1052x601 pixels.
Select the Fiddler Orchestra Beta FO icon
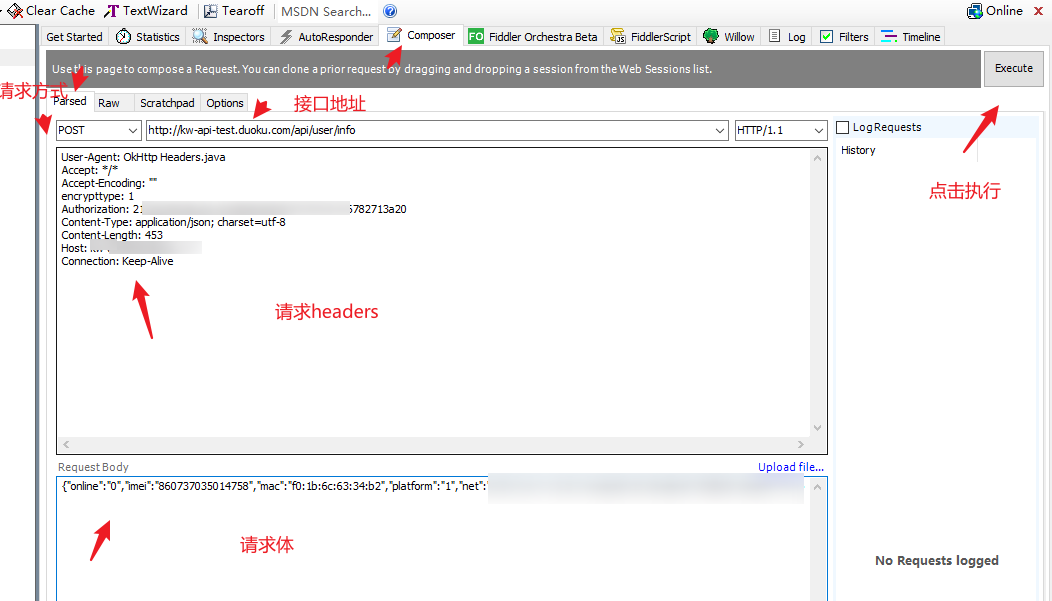click(474, 36)
